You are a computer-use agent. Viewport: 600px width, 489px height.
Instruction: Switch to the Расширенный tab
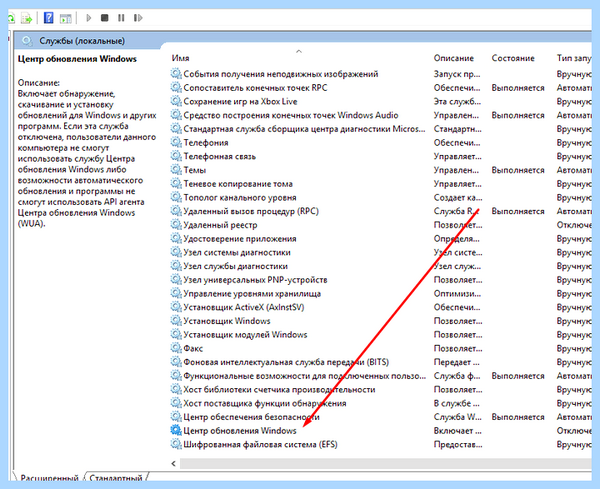49,478
